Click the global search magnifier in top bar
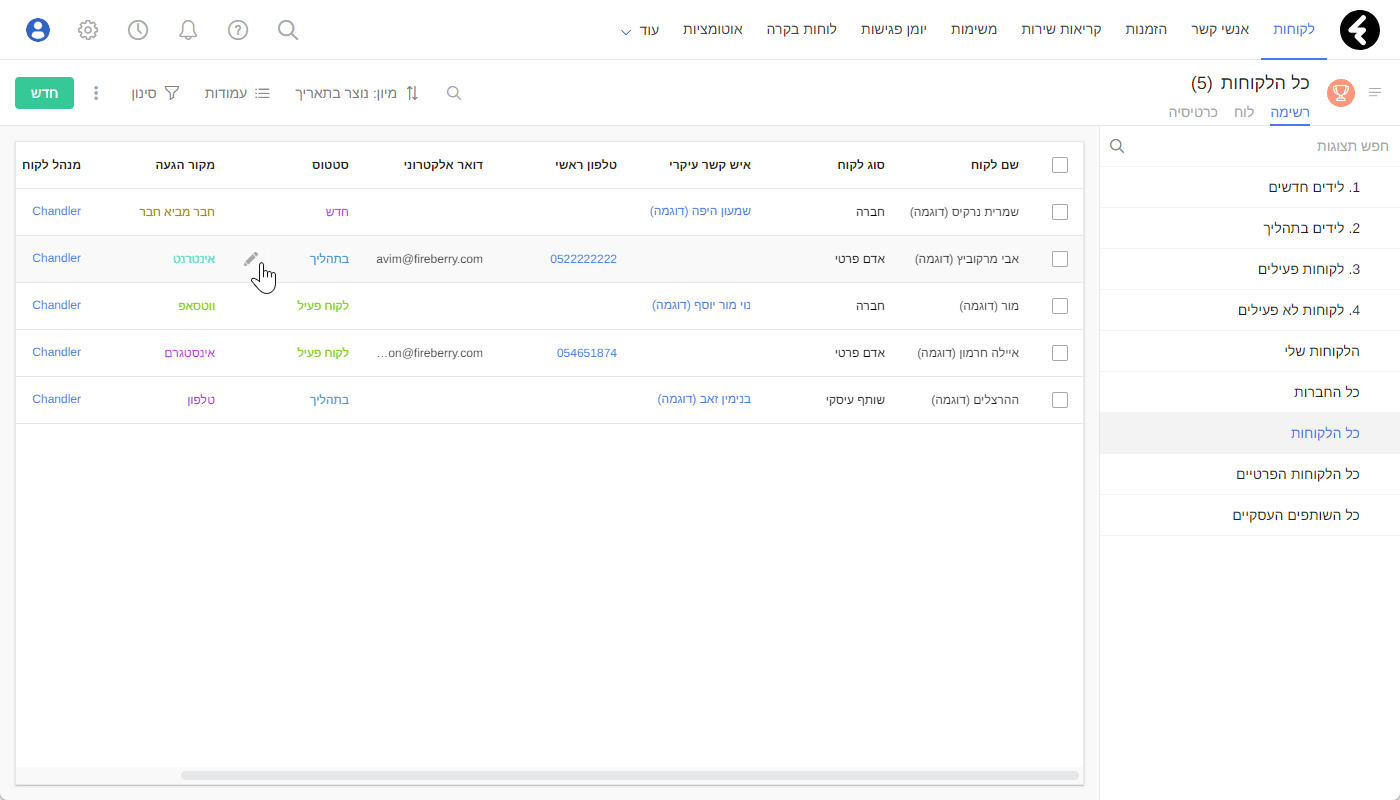The width and height of the screenshot is (1400, 800). (288, 30)
